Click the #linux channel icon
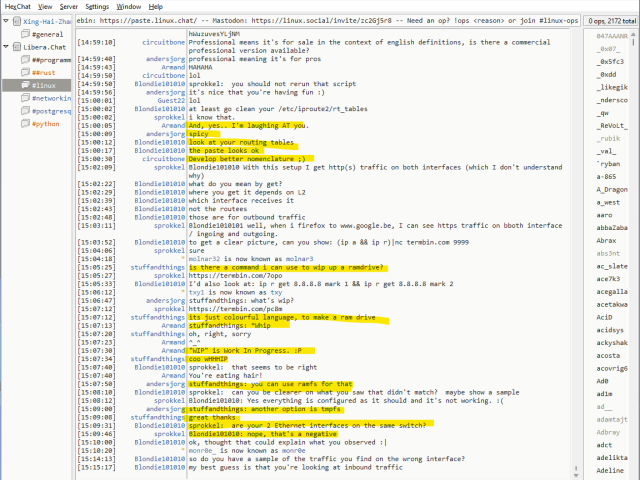This screenshot has width=640, height=480. (24, 86)
